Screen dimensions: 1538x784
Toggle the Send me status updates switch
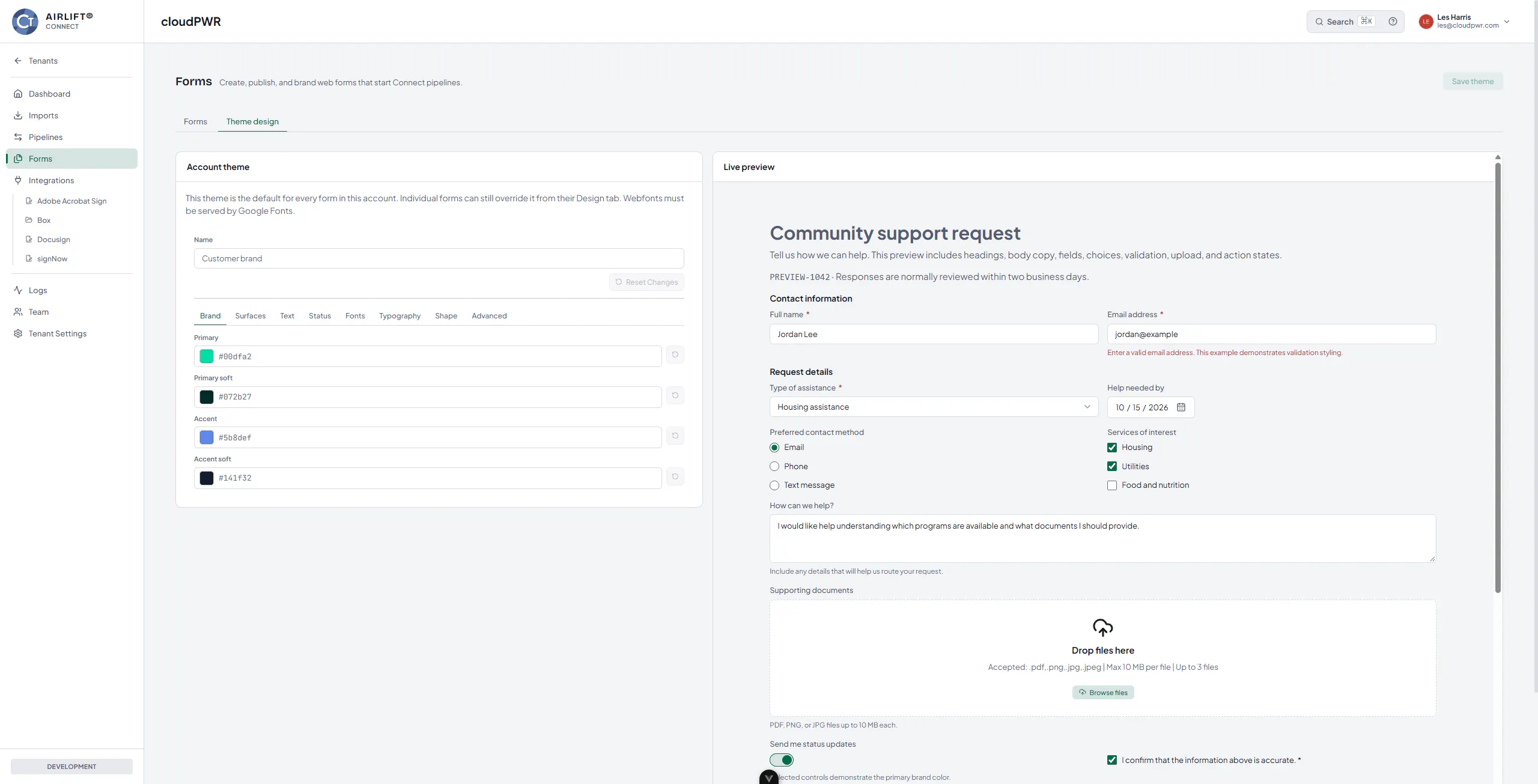[782, 760]
